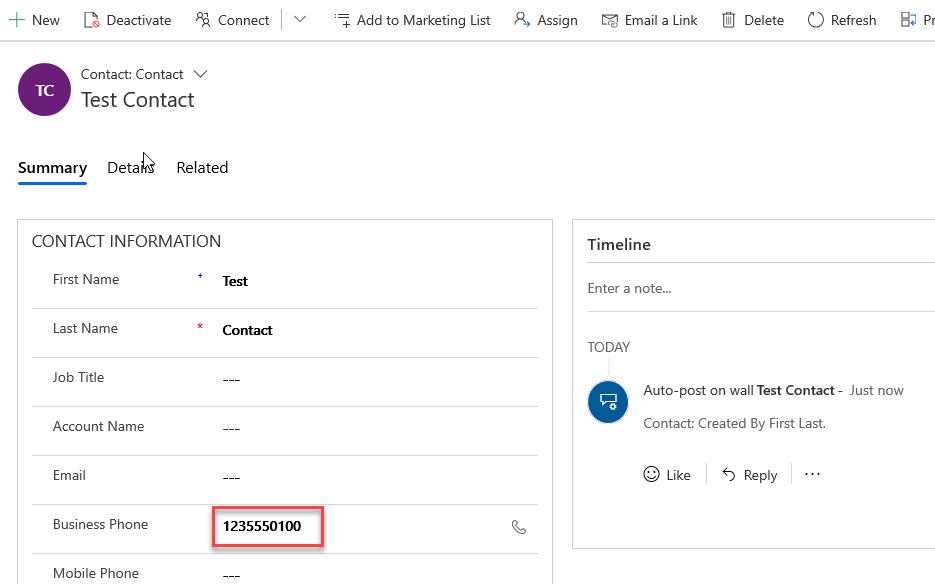Viewport: 935px width, 584px height.
Task: Click the Assign command label
Action: point(558,21)
